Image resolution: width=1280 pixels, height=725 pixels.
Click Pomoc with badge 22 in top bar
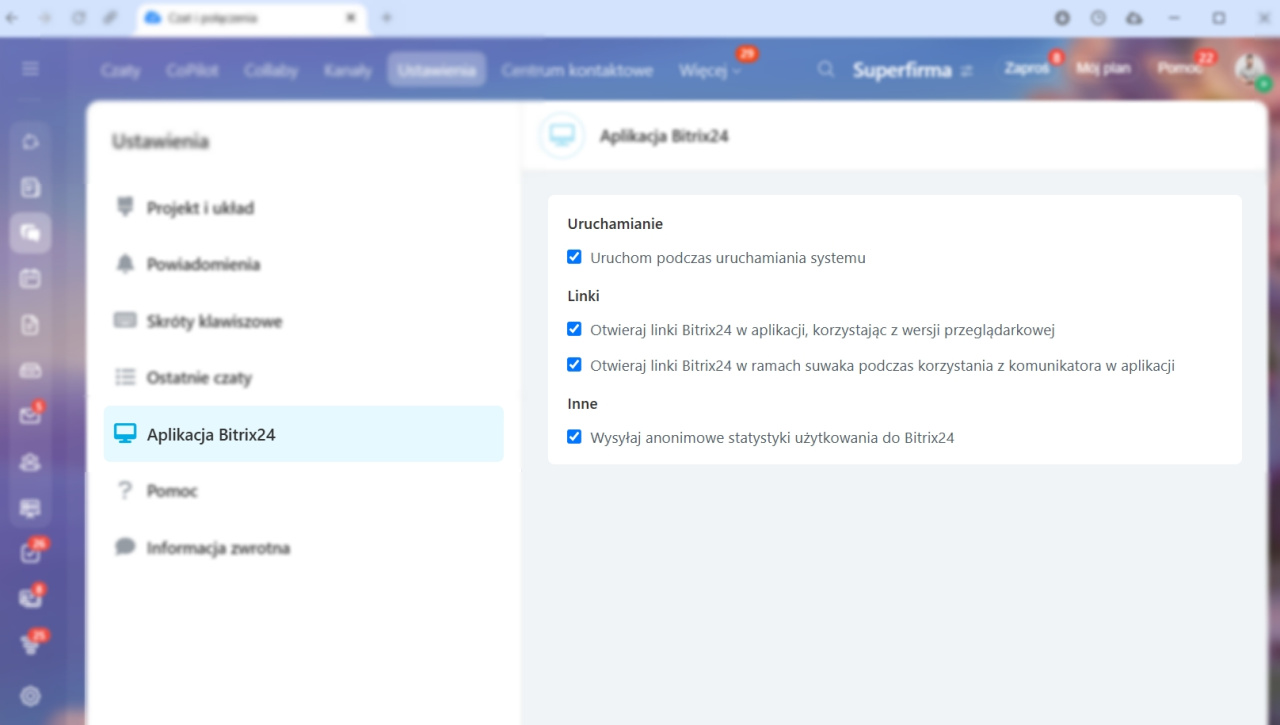1180,68
